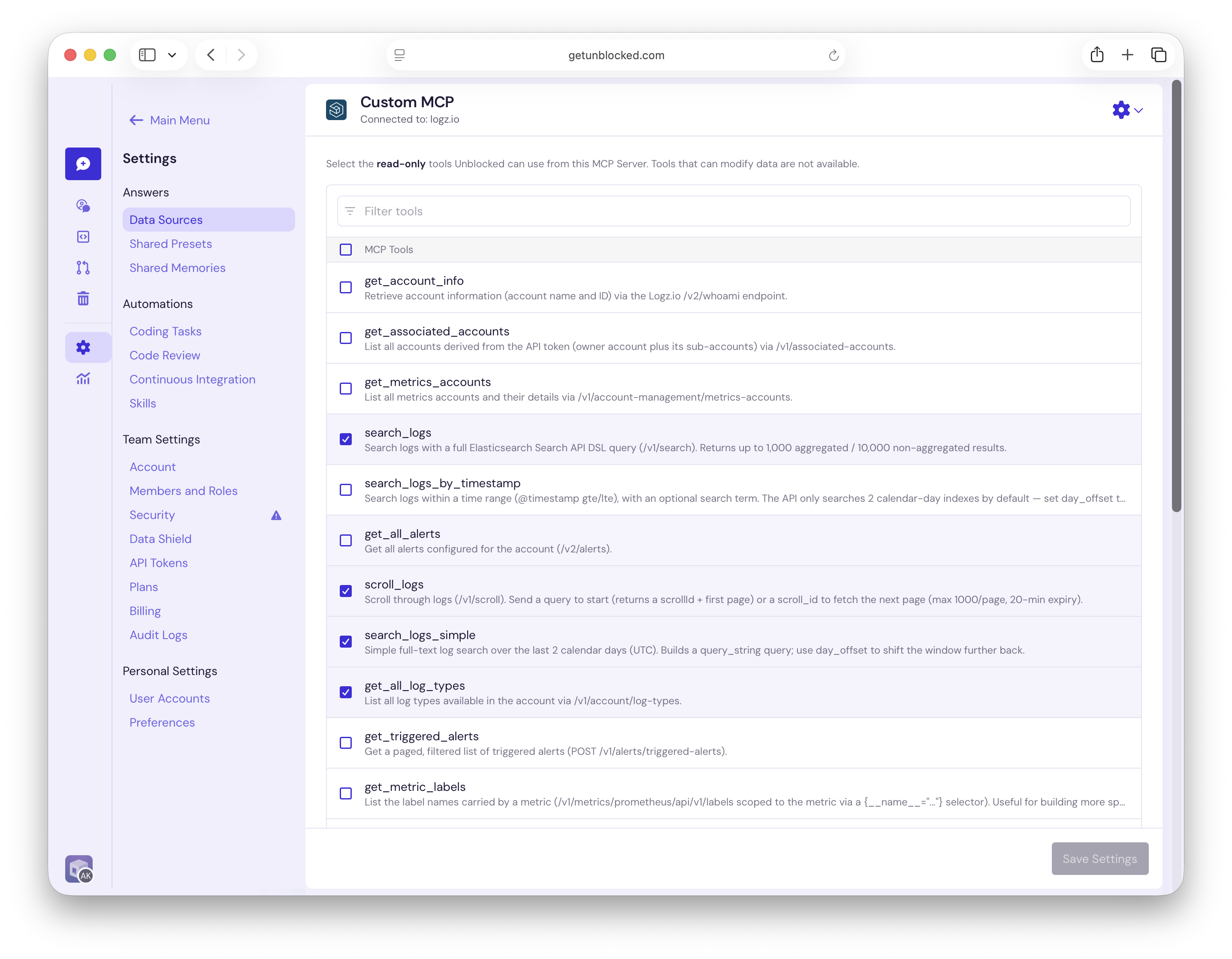Screen dimensions: 1232x959
Task: Go back to Main Menu
Action: pos(169,120)
